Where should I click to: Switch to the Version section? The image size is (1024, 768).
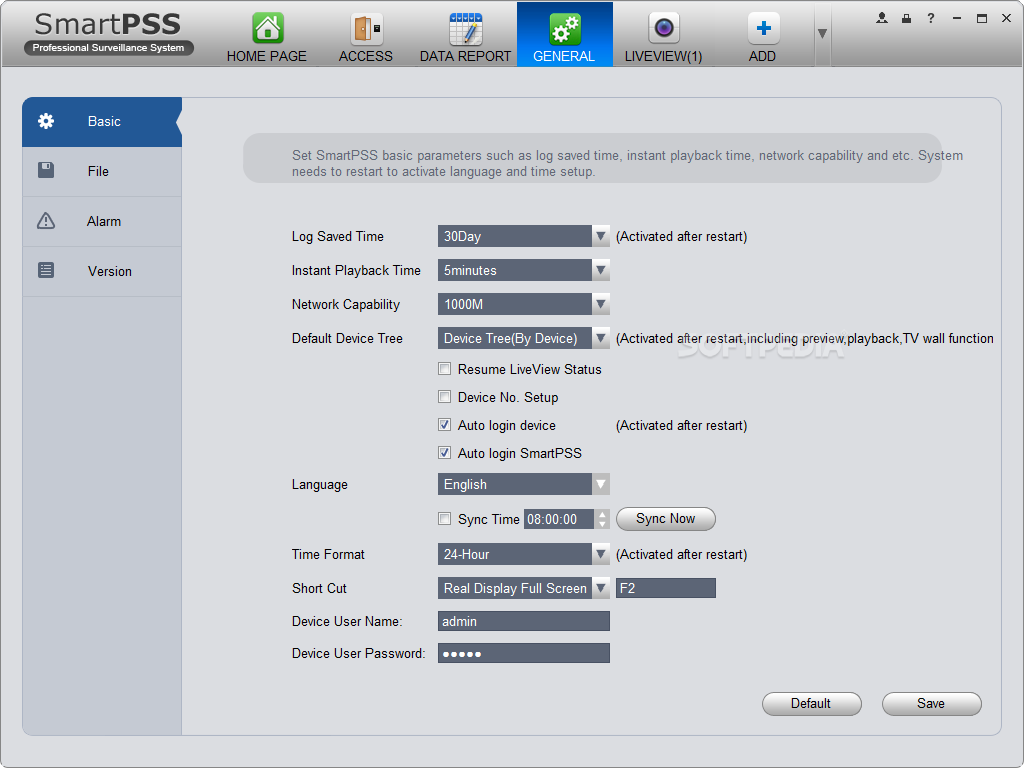pyautogui.click(x=102, y=271)
